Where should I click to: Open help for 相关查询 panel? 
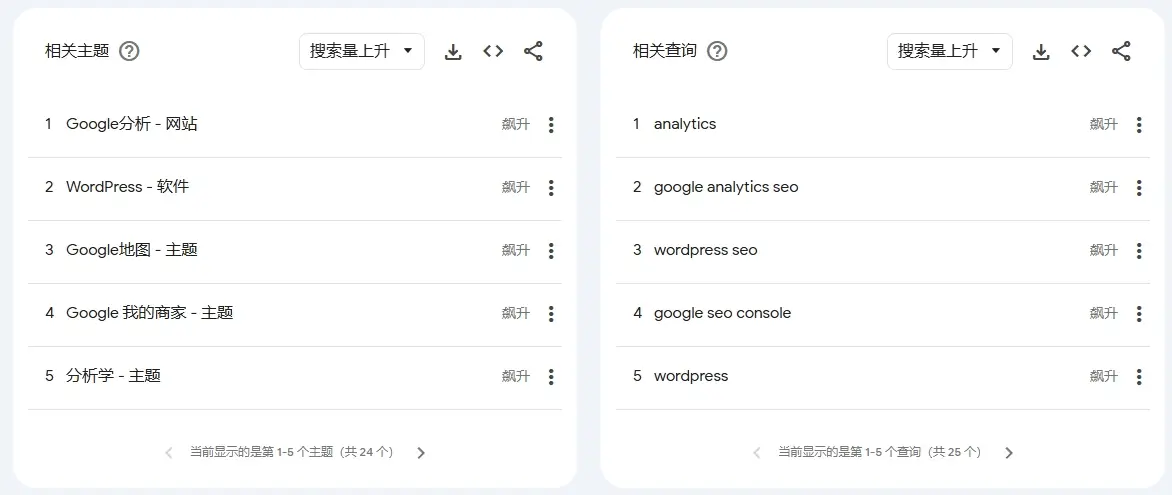pos(718,52)
